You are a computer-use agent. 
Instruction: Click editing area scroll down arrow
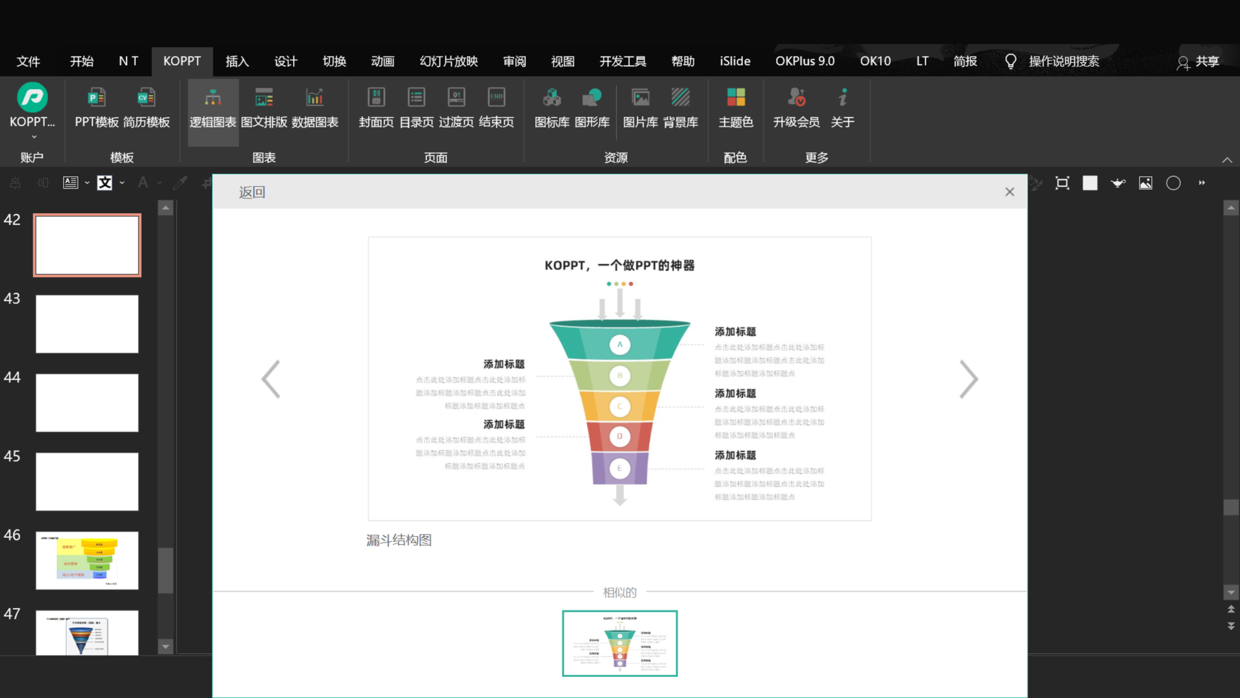pos(1231,592)
